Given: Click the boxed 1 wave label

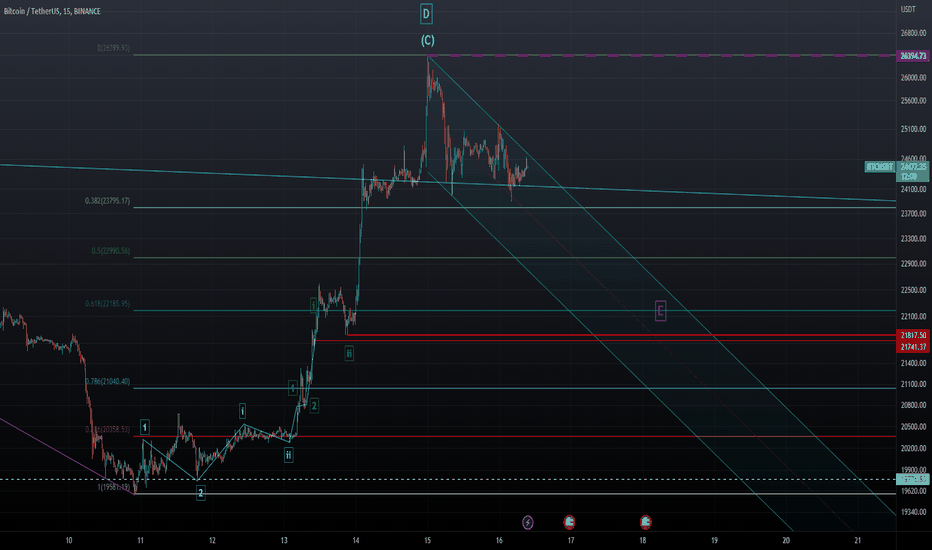Looking at the screenshot, I should 144,427.
